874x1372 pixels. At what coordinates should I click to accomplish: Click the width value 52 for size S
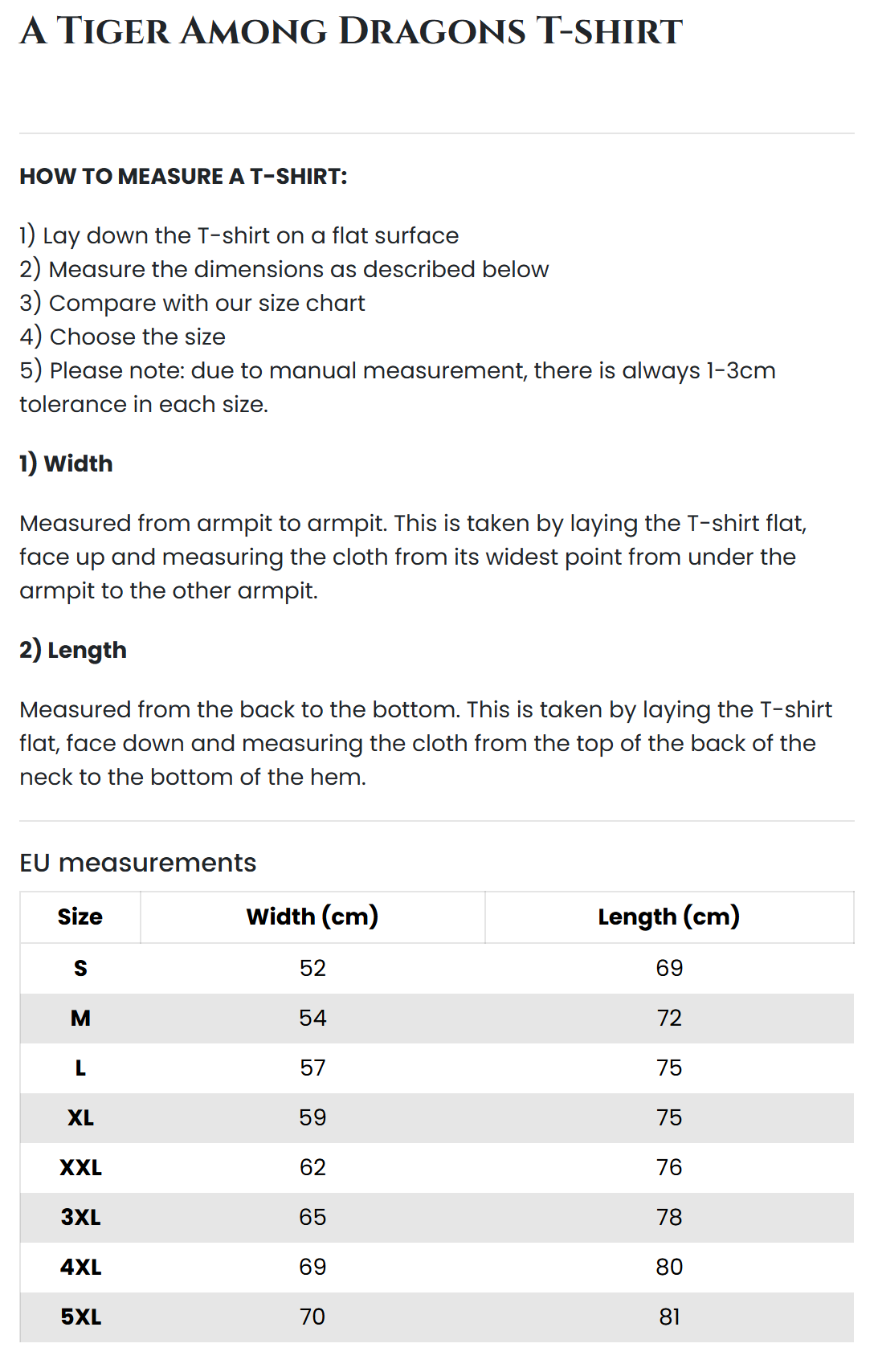click(312, 968)
